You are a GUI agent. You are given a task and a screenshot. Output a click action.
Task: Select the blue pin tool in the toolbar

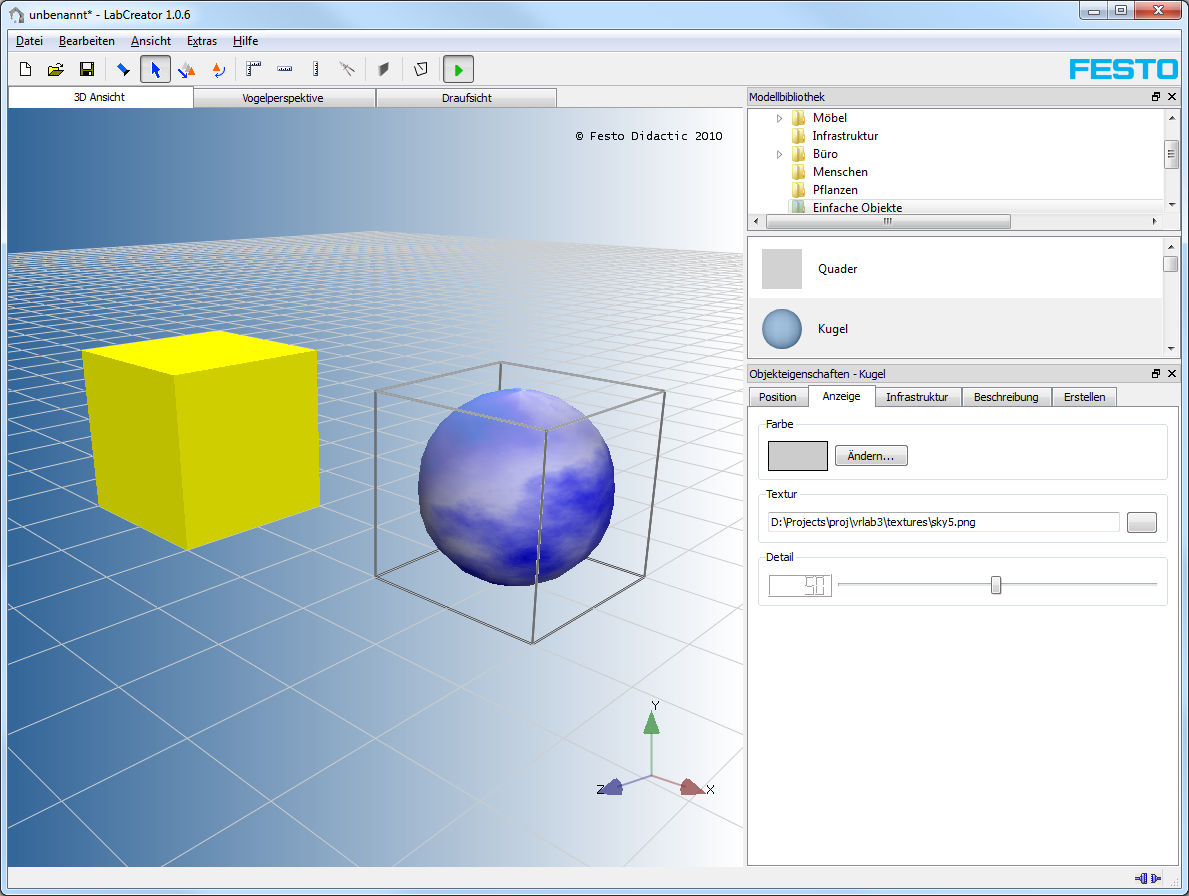click(x=123, y=70)
